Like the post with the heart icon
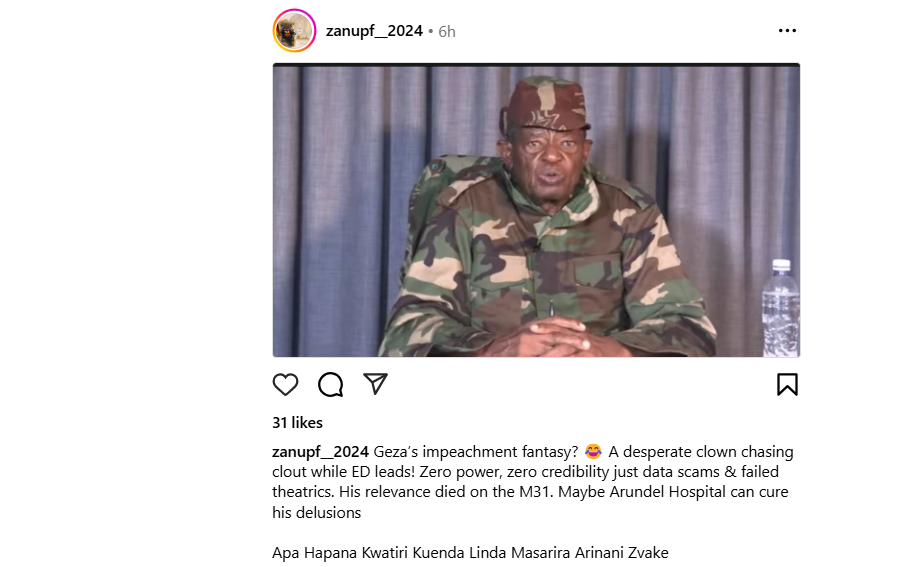Image resolution: width=924 pixels, height=567 pixels. [285, 385]
